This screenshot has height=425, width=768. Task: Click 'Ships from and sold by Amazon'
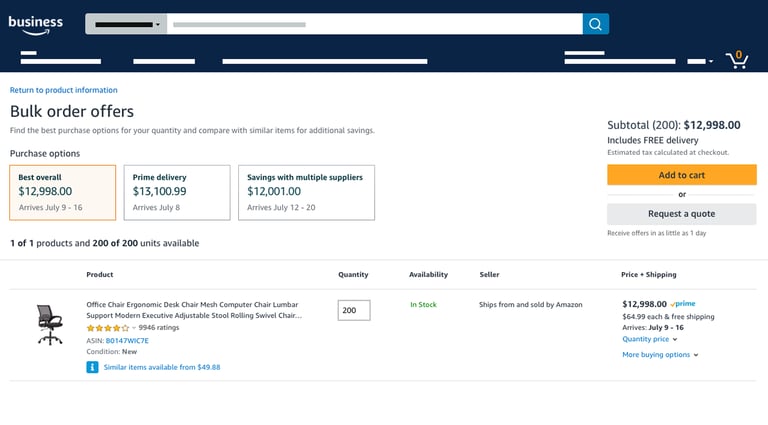(531, 305)
